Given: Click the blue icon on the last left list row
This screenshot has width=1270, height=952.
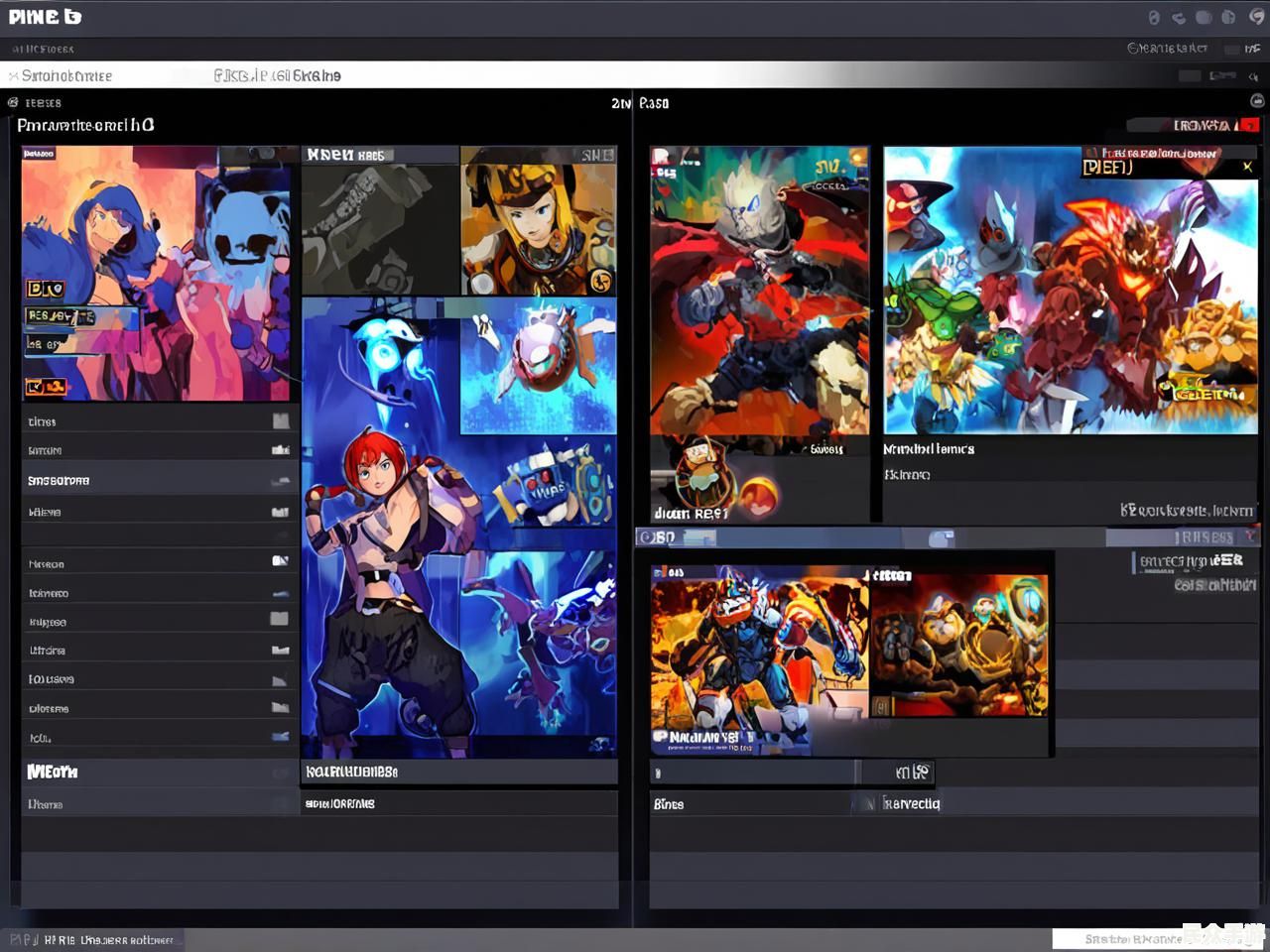Looking at the screenshot, I should coord(281,736).
